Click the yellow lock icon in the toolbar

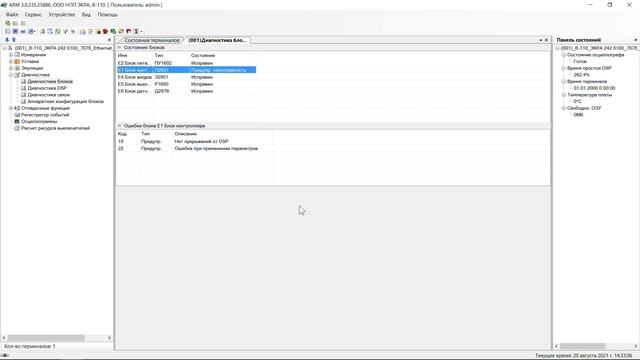tap(98, 31)
